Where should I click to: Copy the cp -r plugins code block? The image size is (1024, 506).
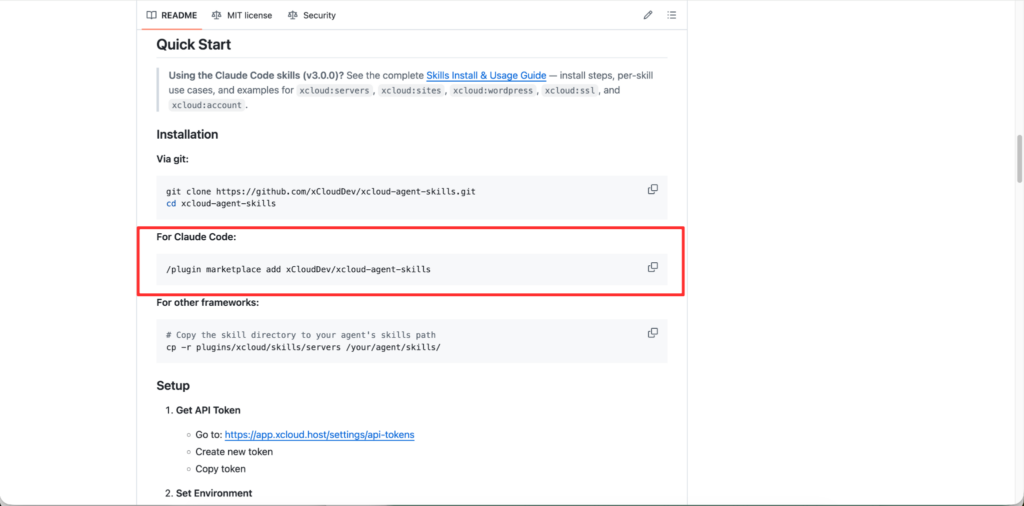(x=652, y=333)
